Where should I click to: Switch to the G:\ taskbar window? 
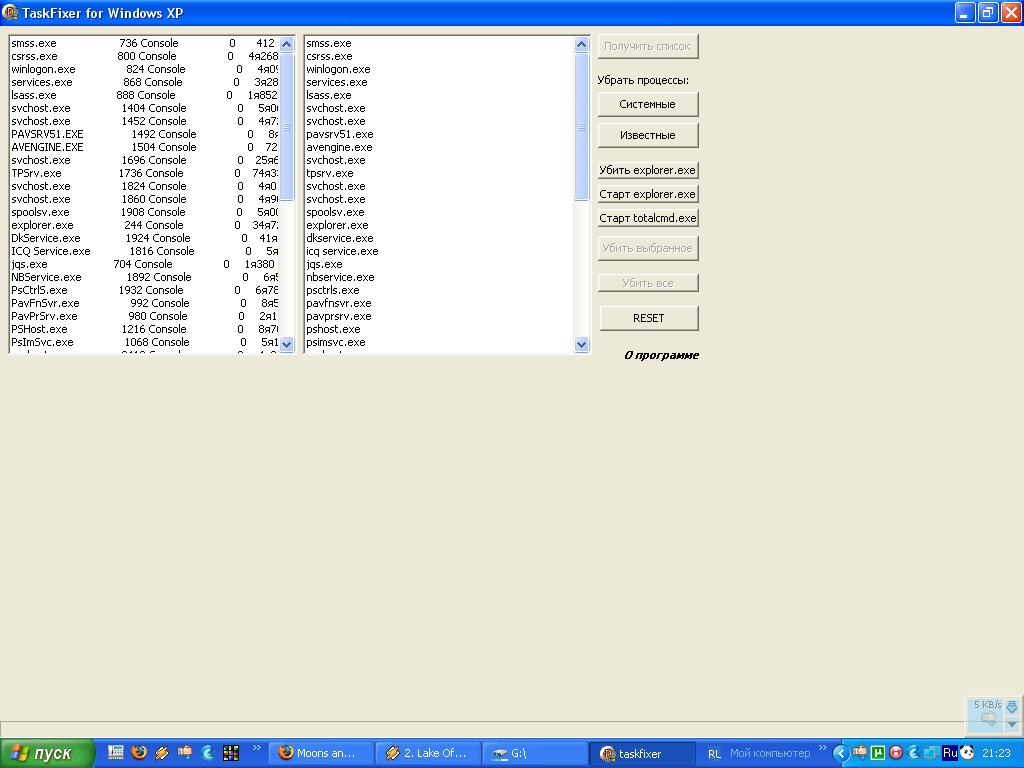(534, 753)
